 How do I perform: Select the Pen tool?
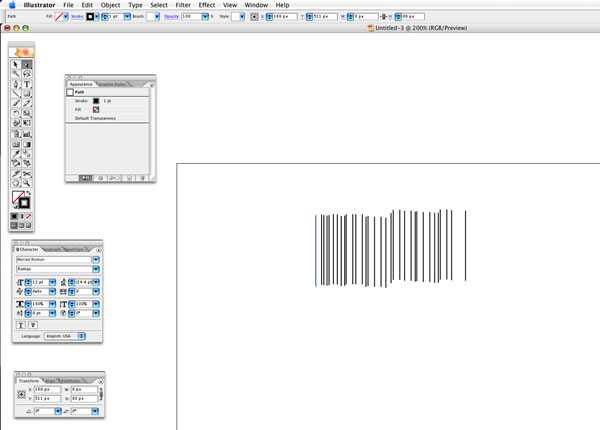pos(16,83)
